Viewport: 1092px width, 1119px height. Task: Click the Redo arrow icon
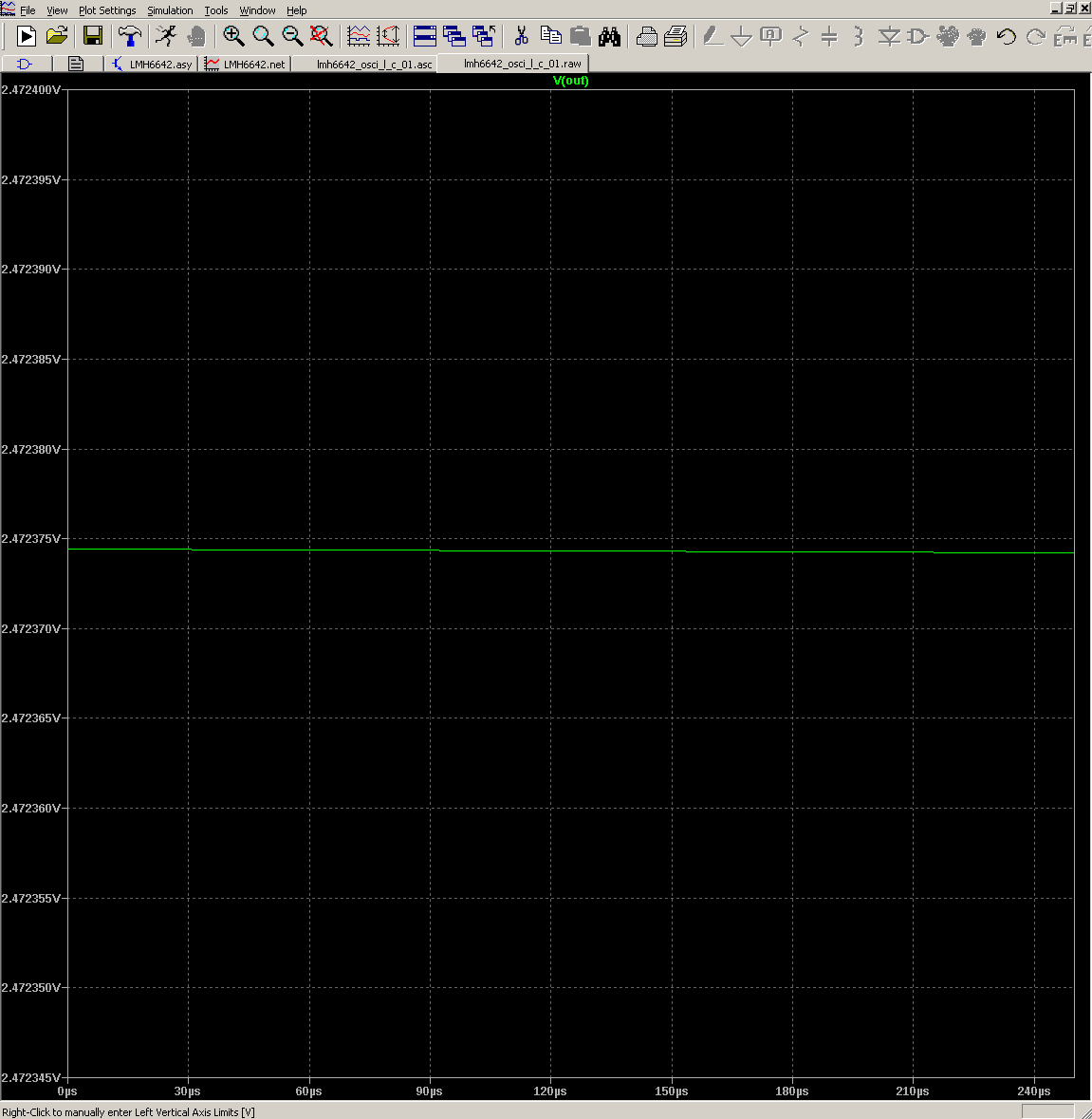[1036, 36]
